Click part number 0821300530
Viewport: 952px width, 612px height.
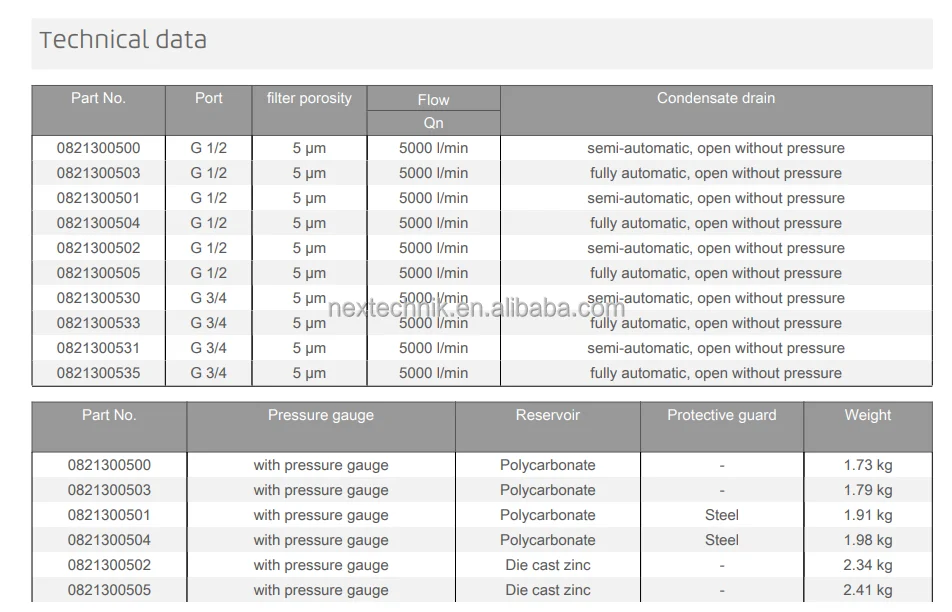pyautogui.click(x=98, y=298)
